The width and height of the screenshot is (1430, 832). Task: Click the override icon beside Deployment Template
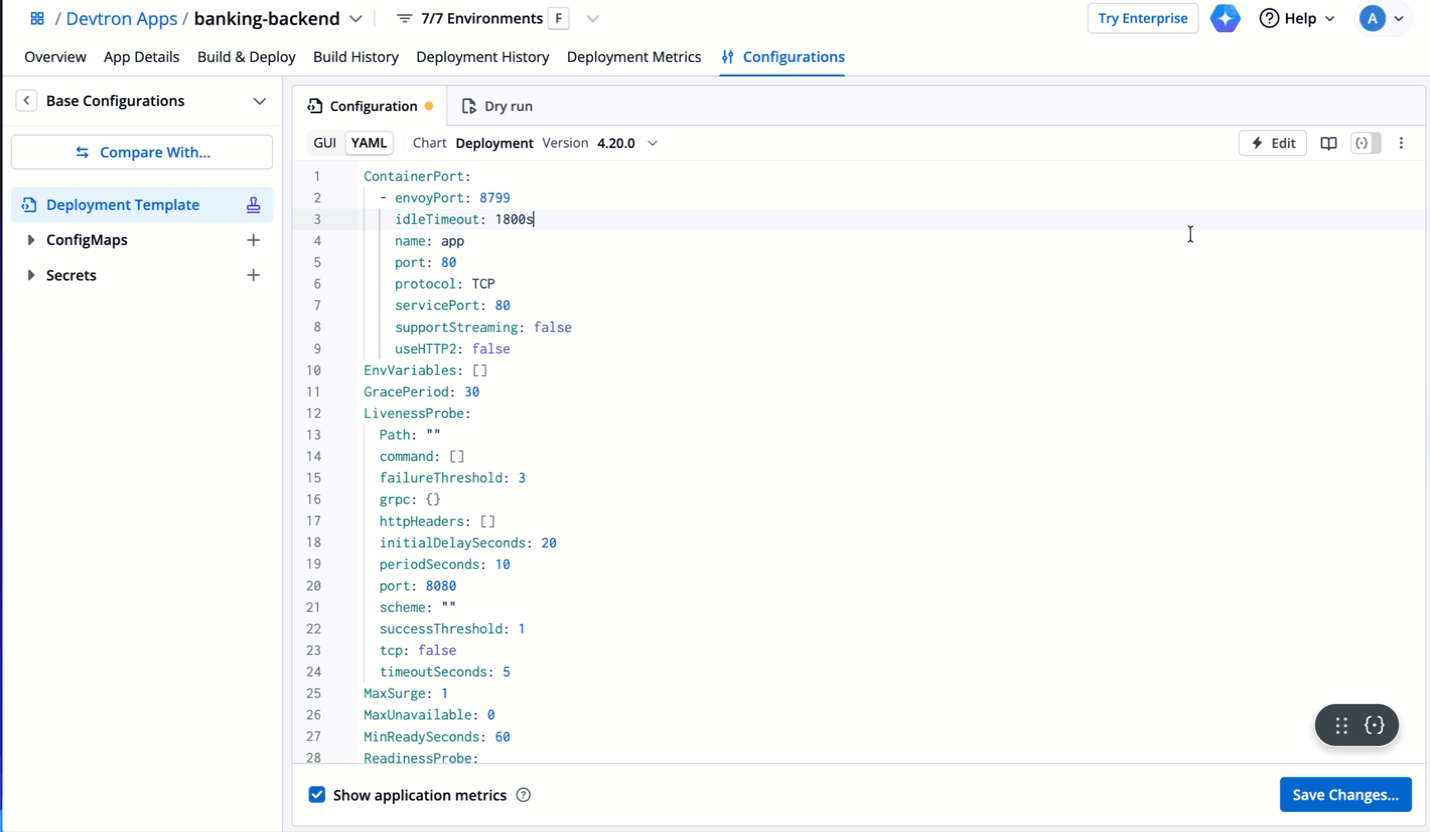[x=254, y=204]
